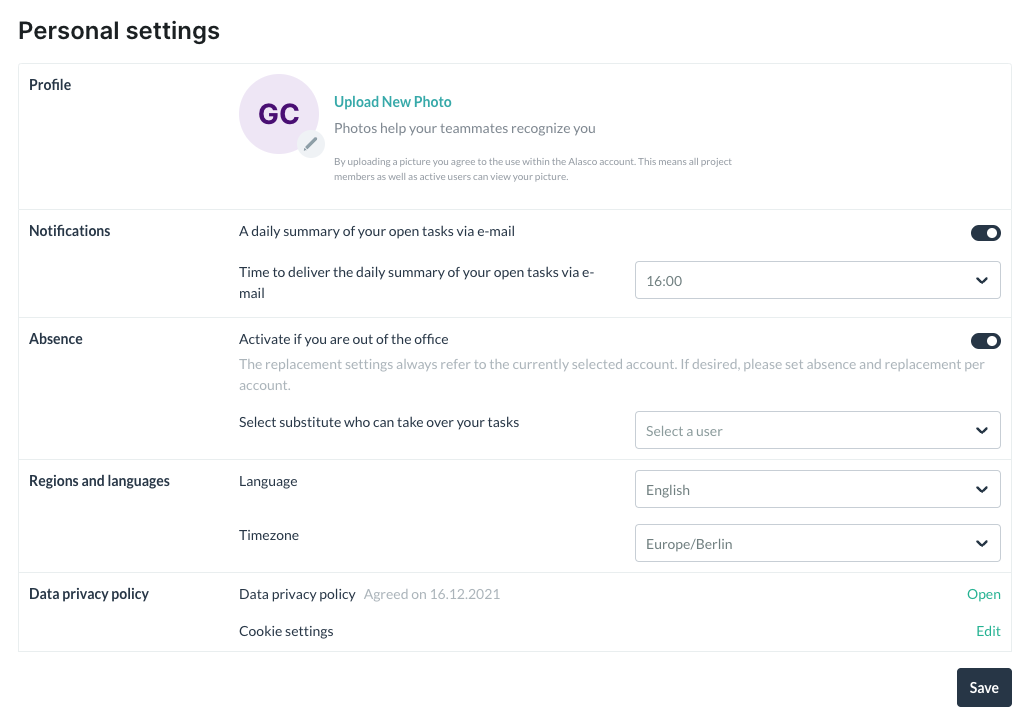1028x723 pixels.
Task: Click the chevron on the substitute selector
Action: pos(982,431)
